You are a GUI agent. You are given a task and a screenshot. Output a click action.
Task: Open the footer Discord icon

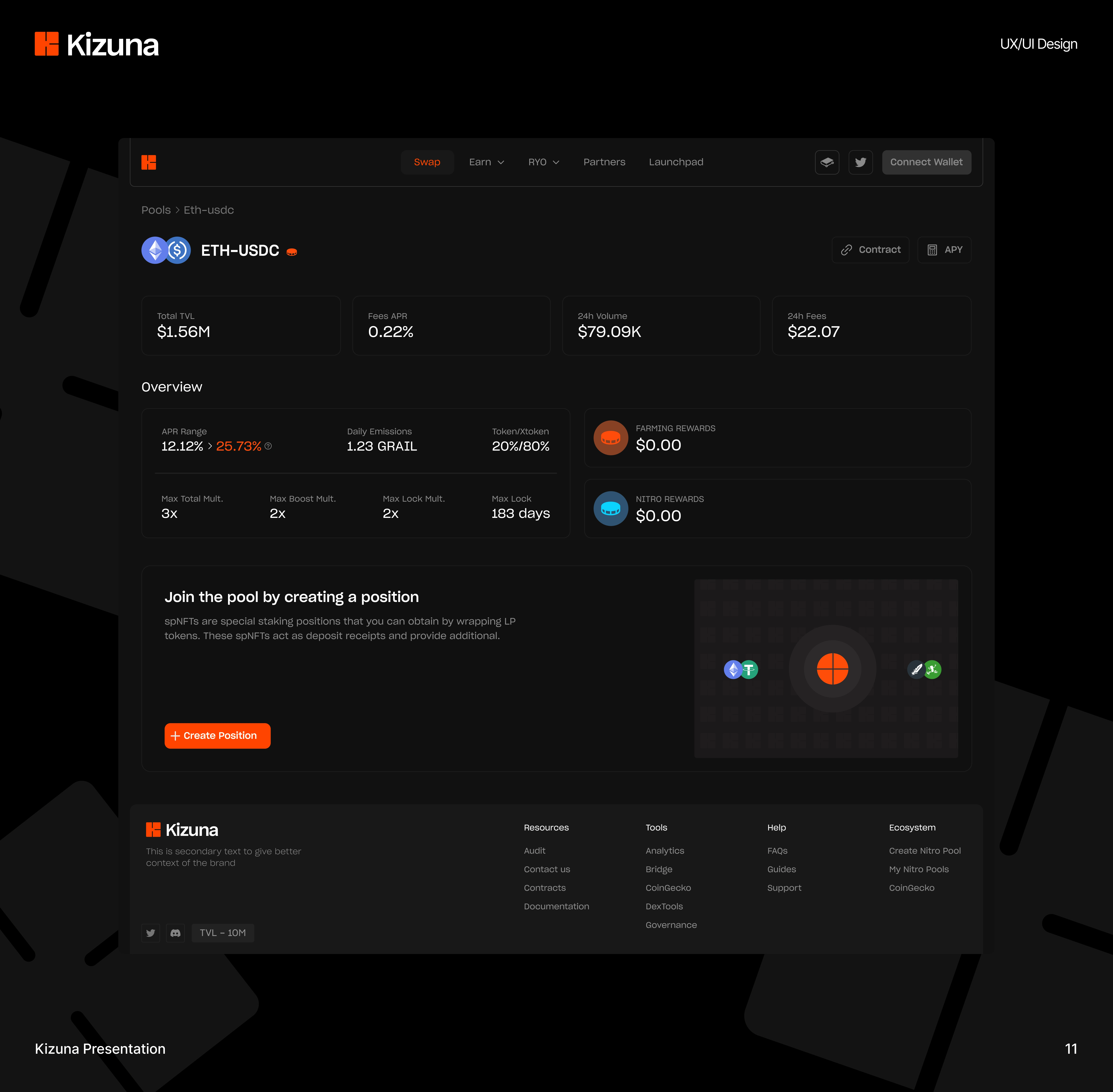tap(175, 933)
